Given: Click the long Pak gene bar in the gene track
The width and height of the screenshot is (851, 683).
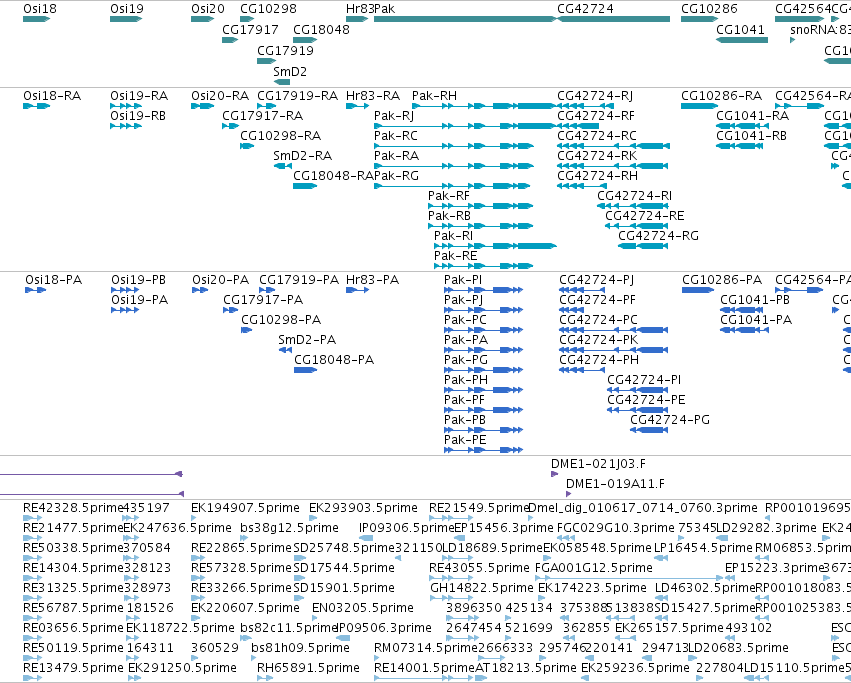Looking at the screenshot, I should pos(465,19).
